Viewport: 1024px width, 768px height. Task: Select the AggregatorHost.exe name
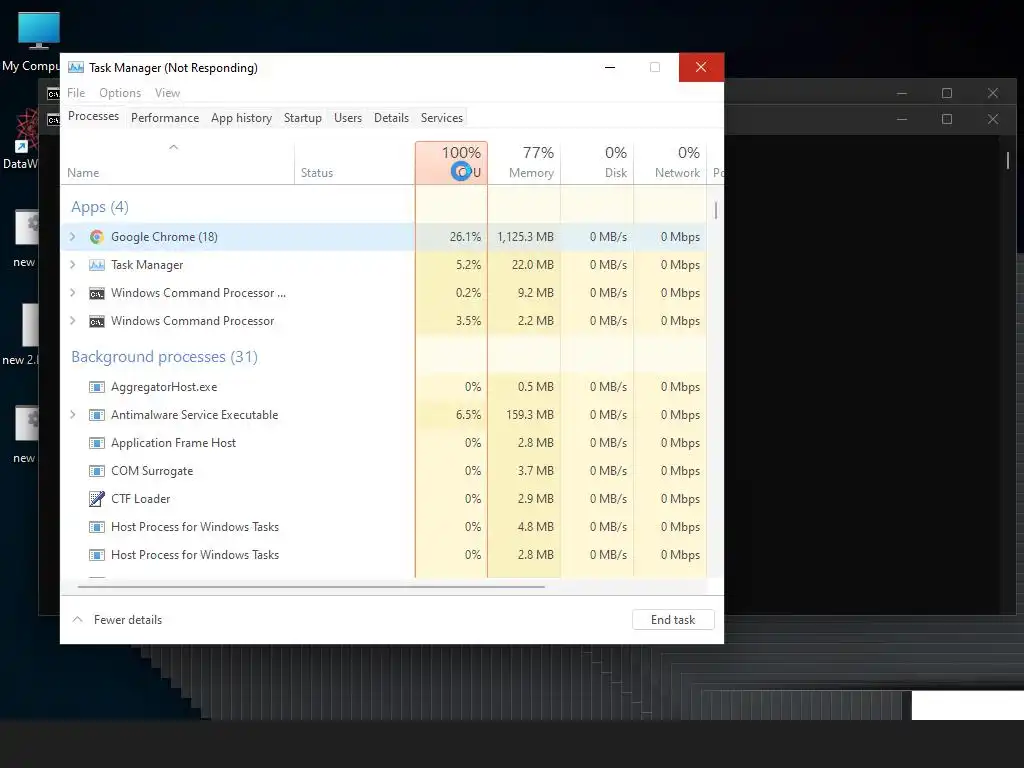pyautogui.click(x=164, y=387)
